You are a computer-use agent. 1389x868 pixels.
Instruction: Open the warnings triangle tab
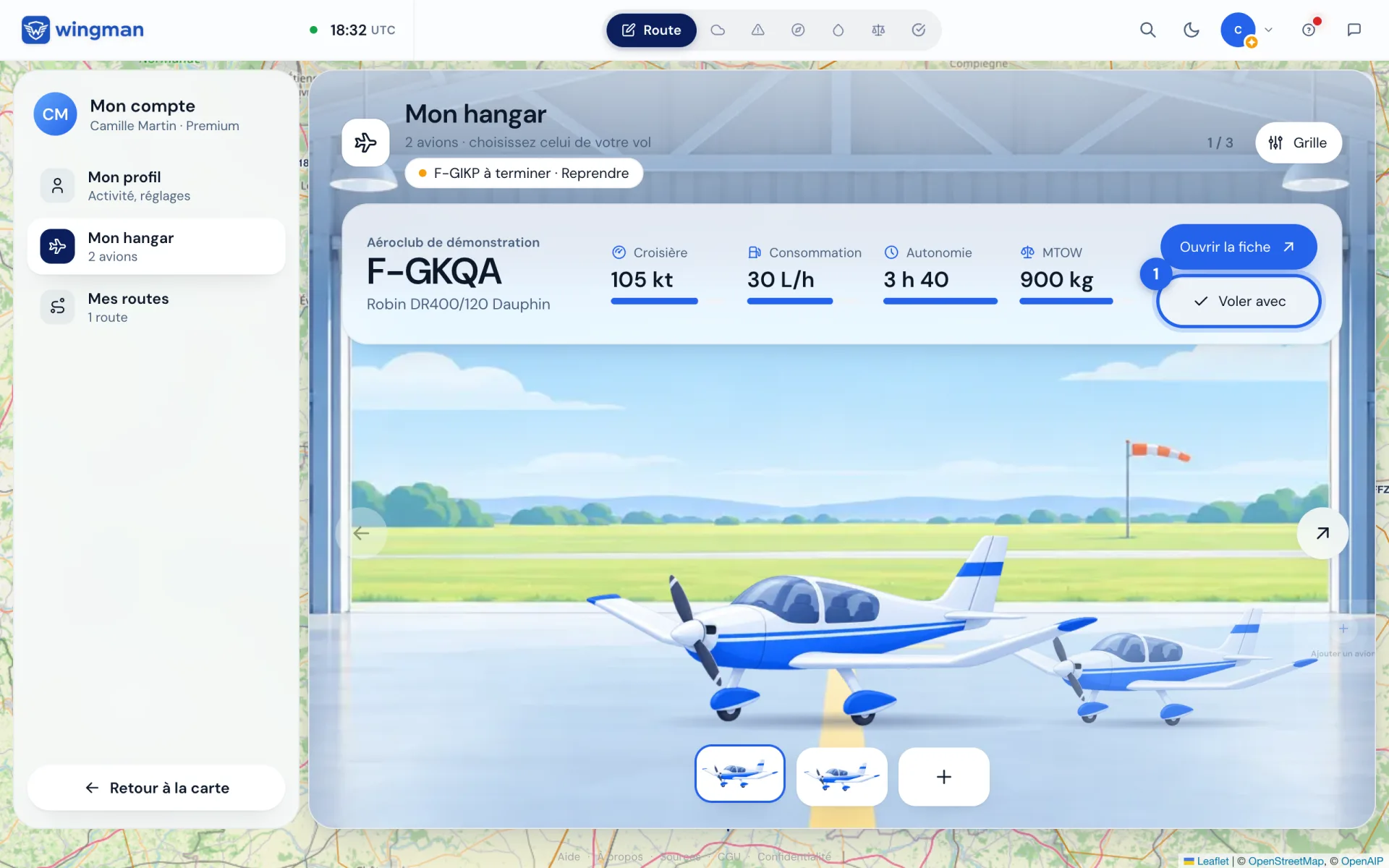click(x=757, y=30)
